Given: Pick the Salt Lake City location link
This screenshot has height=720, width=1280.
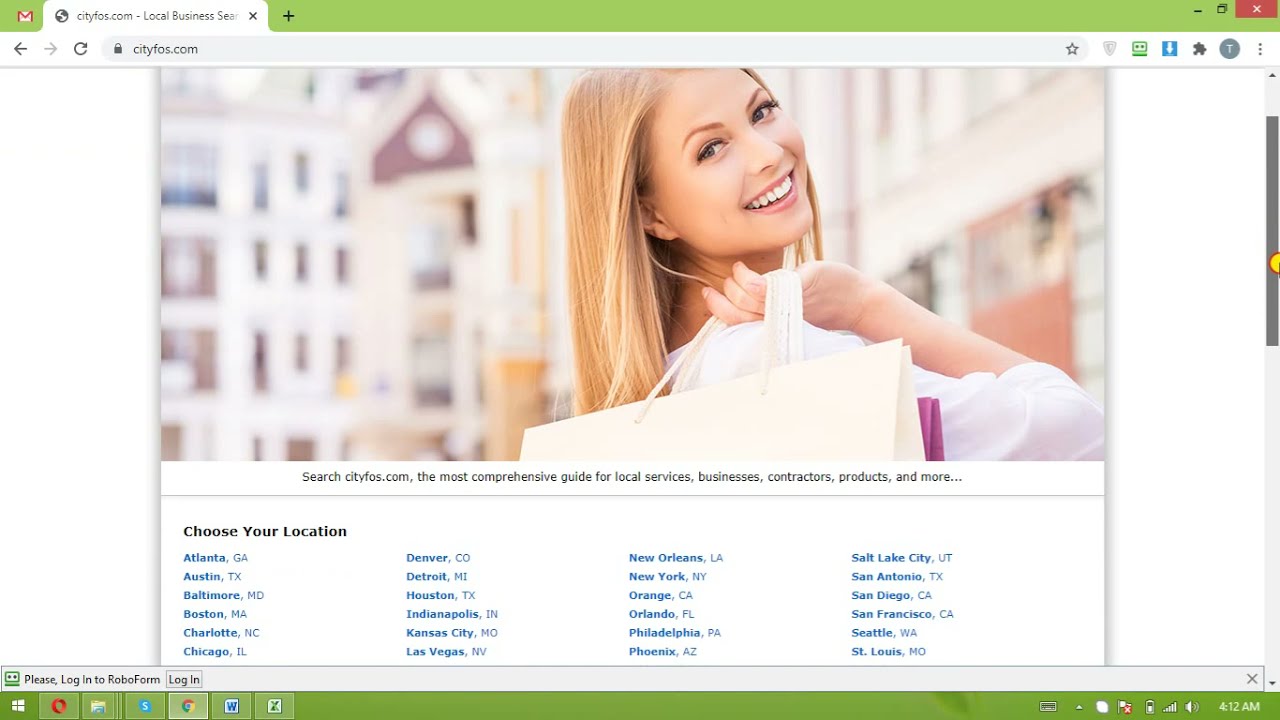Looking at the screenshot, I should tap(902, 558).
